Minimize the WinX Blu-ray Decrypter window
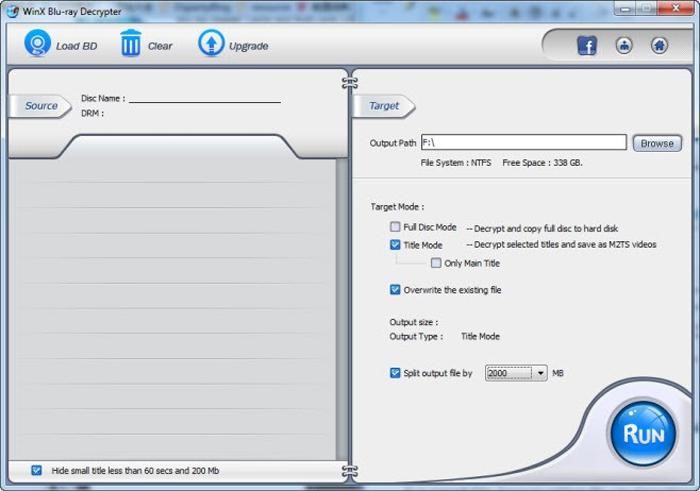 coord(625,8)
